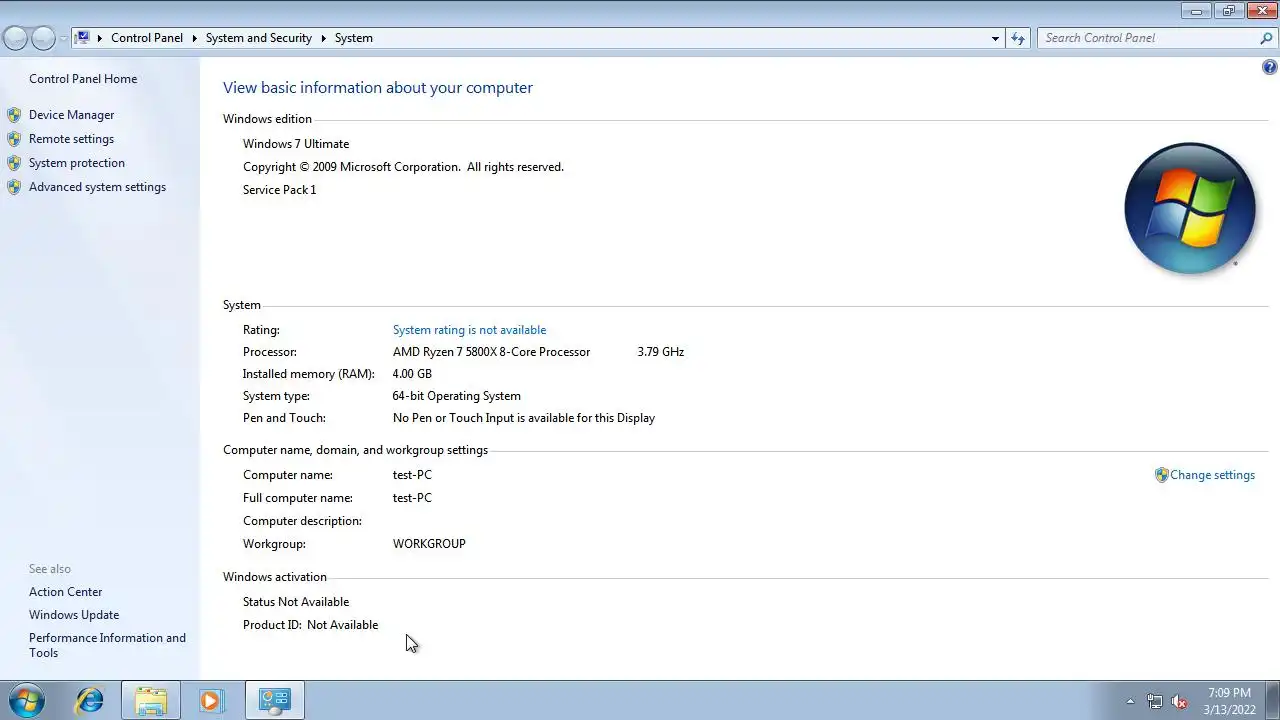Expand root arrow before Control Panel breadcrumb

(x=100, y=38)
